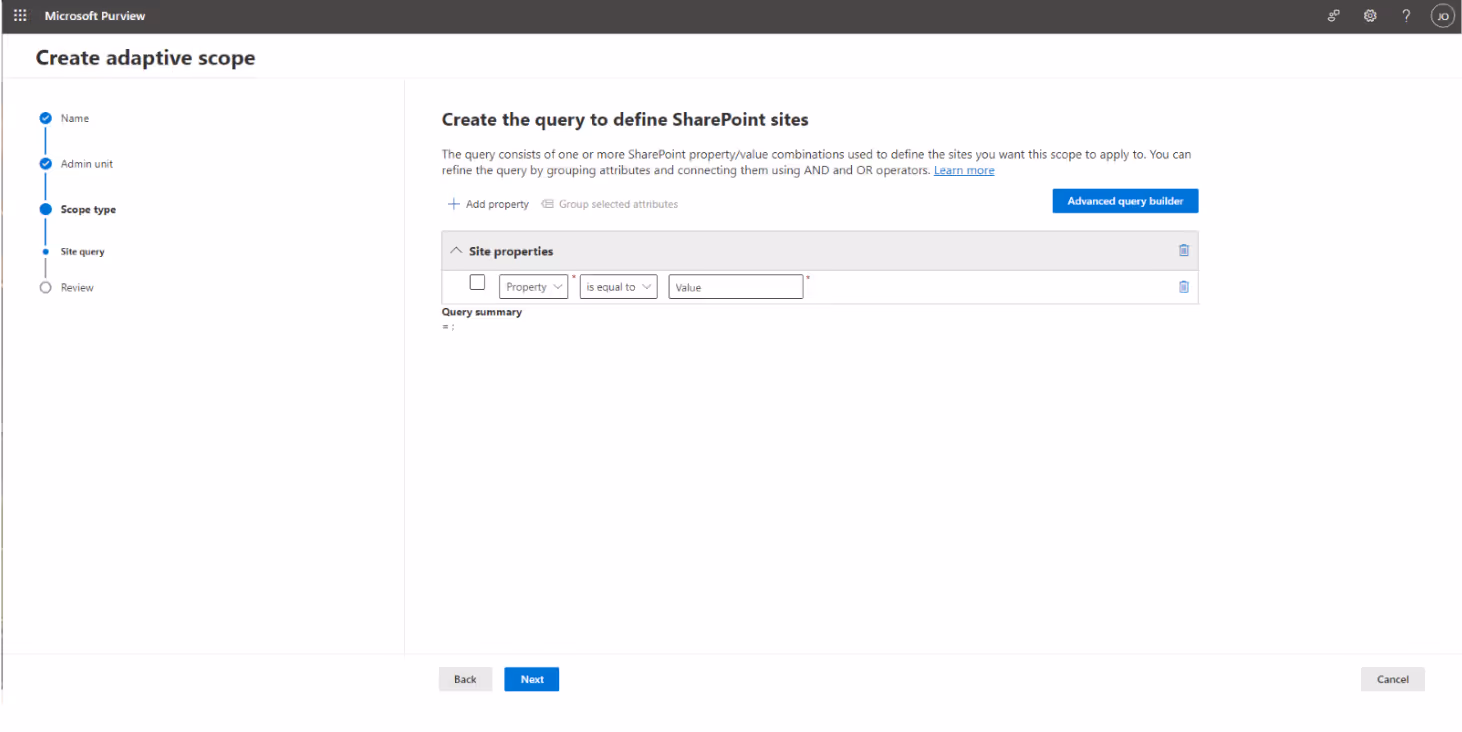The height and width of the screenshot is (732, 1462).
Task: Click the Admin unit step label
Action: [x=87, y=164]
